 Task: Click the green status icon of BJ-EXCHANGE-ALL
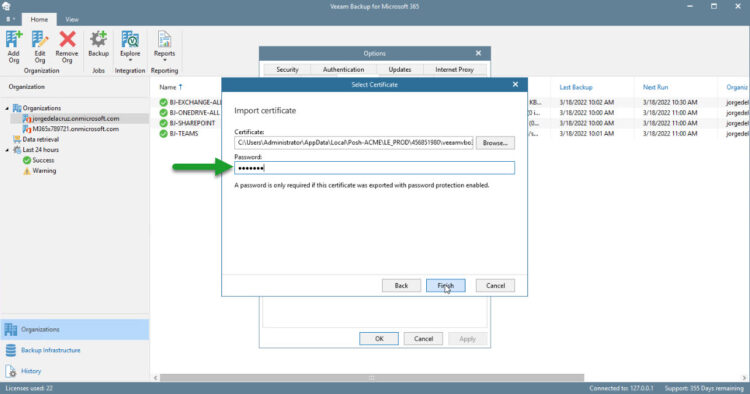pyautogui.click(x=164, y=102)
